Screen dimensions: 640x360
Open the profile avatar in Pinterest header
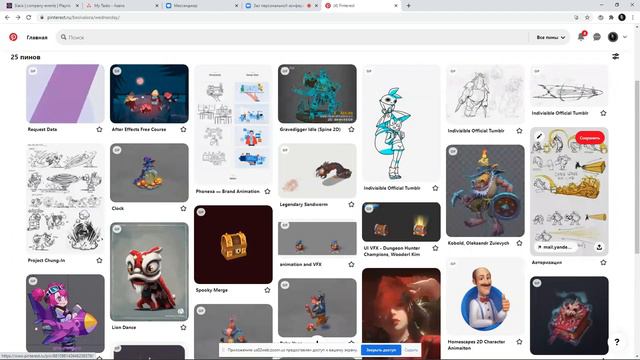click(x=613, y=37)
